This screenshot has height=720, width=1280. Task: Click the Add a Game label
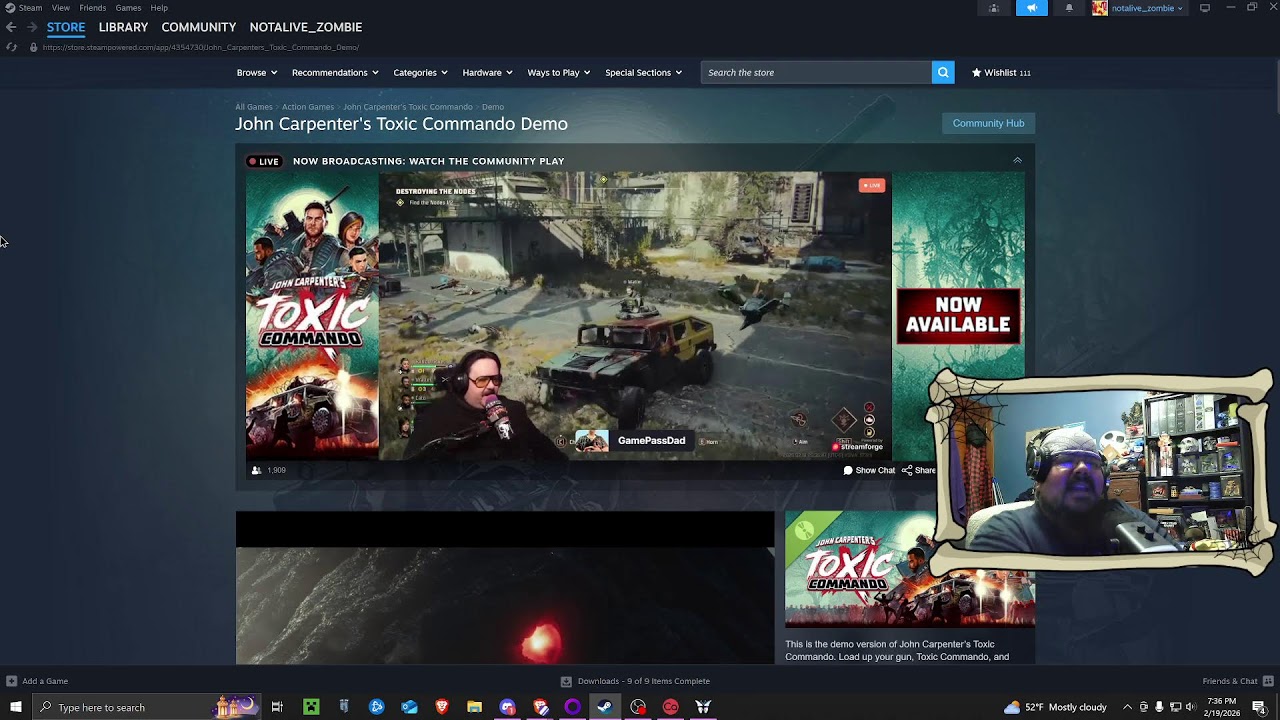[45, 681]
